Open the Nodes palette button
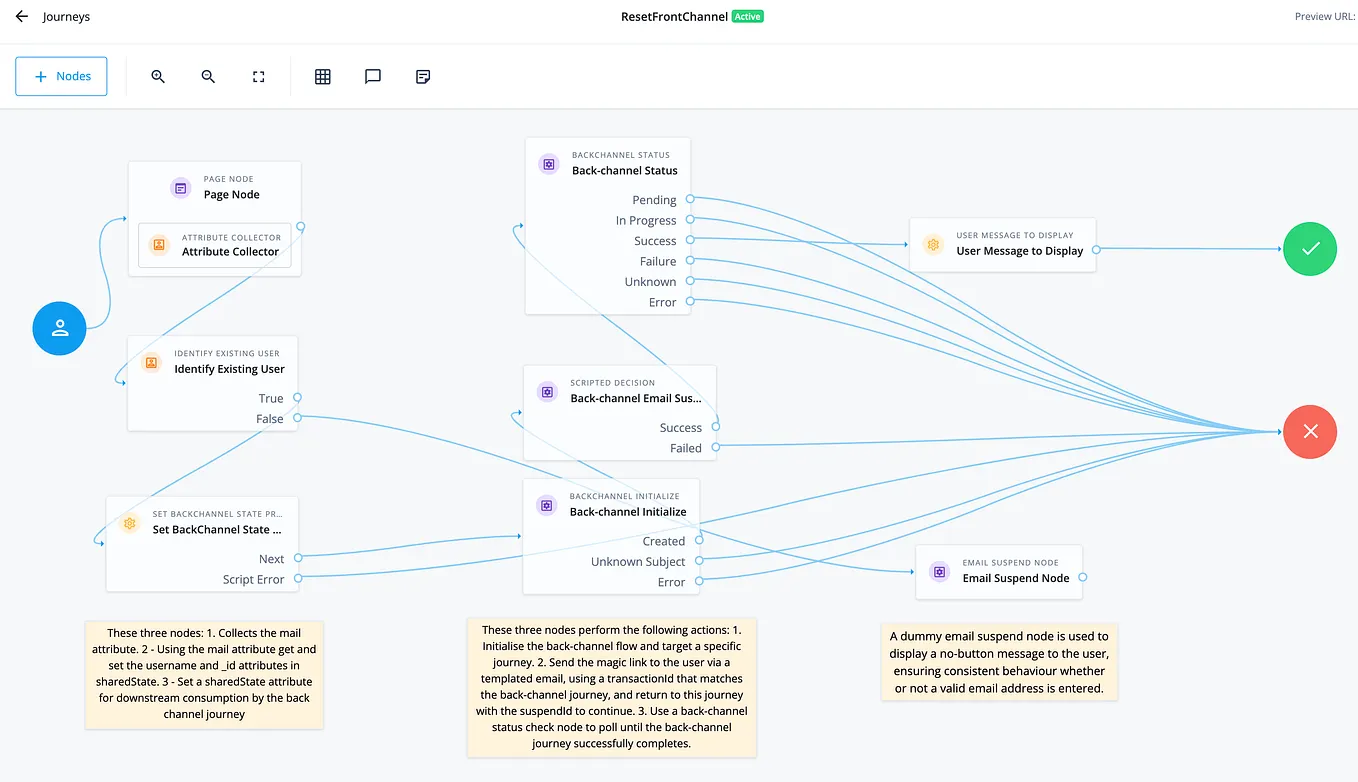The width and height of the screenshot is (1358, 782). [61, 76]
